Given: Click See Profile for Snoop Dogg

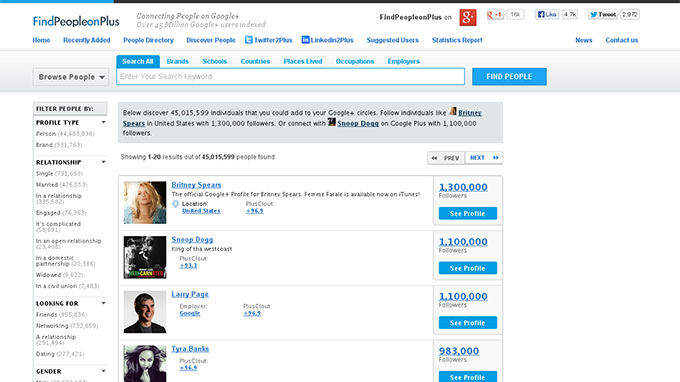Looking at the screenshot, I should point(468,268).
